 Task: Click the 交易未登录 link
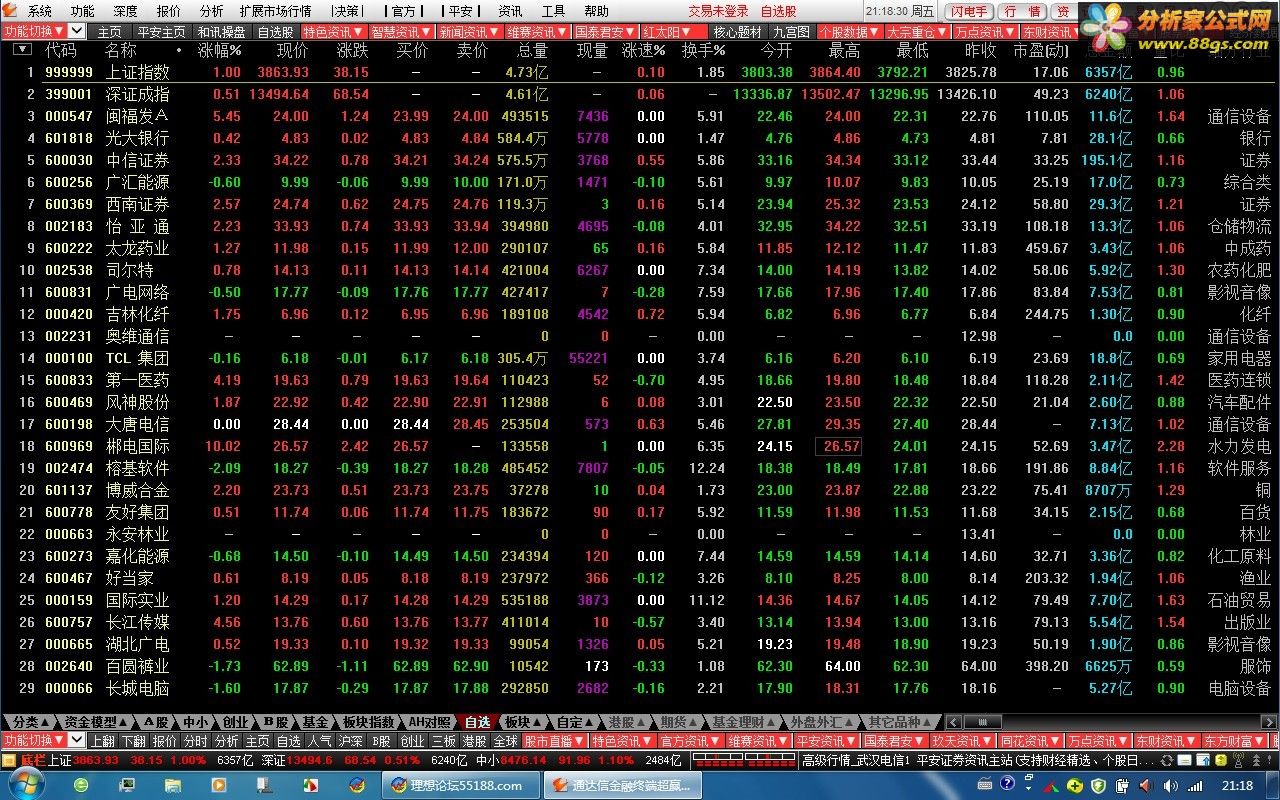pos(718,11)
